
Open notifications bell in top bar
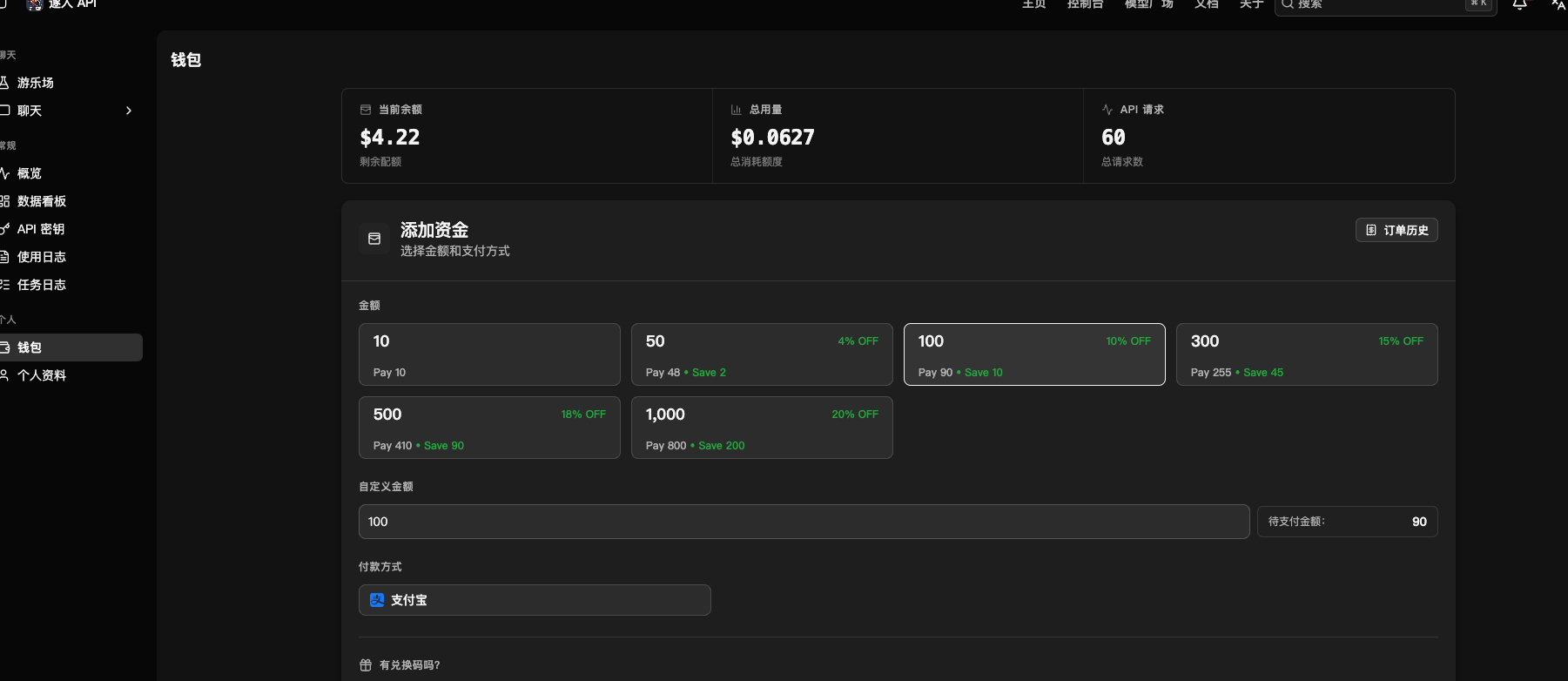point(1520,4)
